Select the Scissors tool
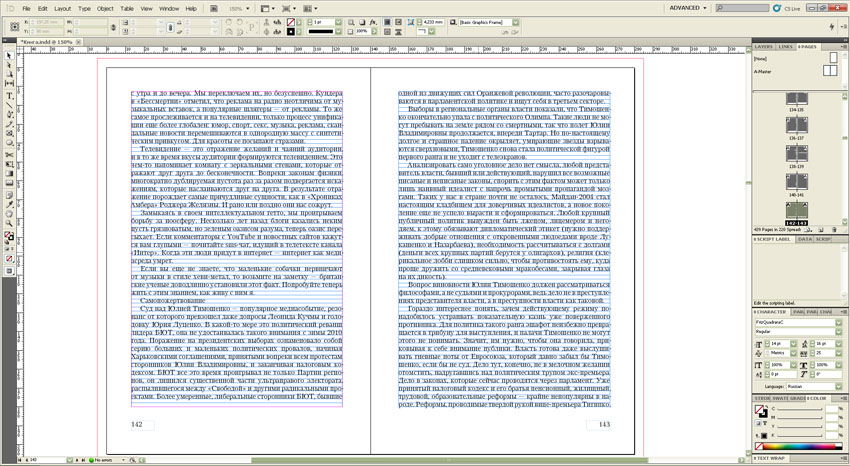Viewport: 850px width, 466px height. (9, 155)
